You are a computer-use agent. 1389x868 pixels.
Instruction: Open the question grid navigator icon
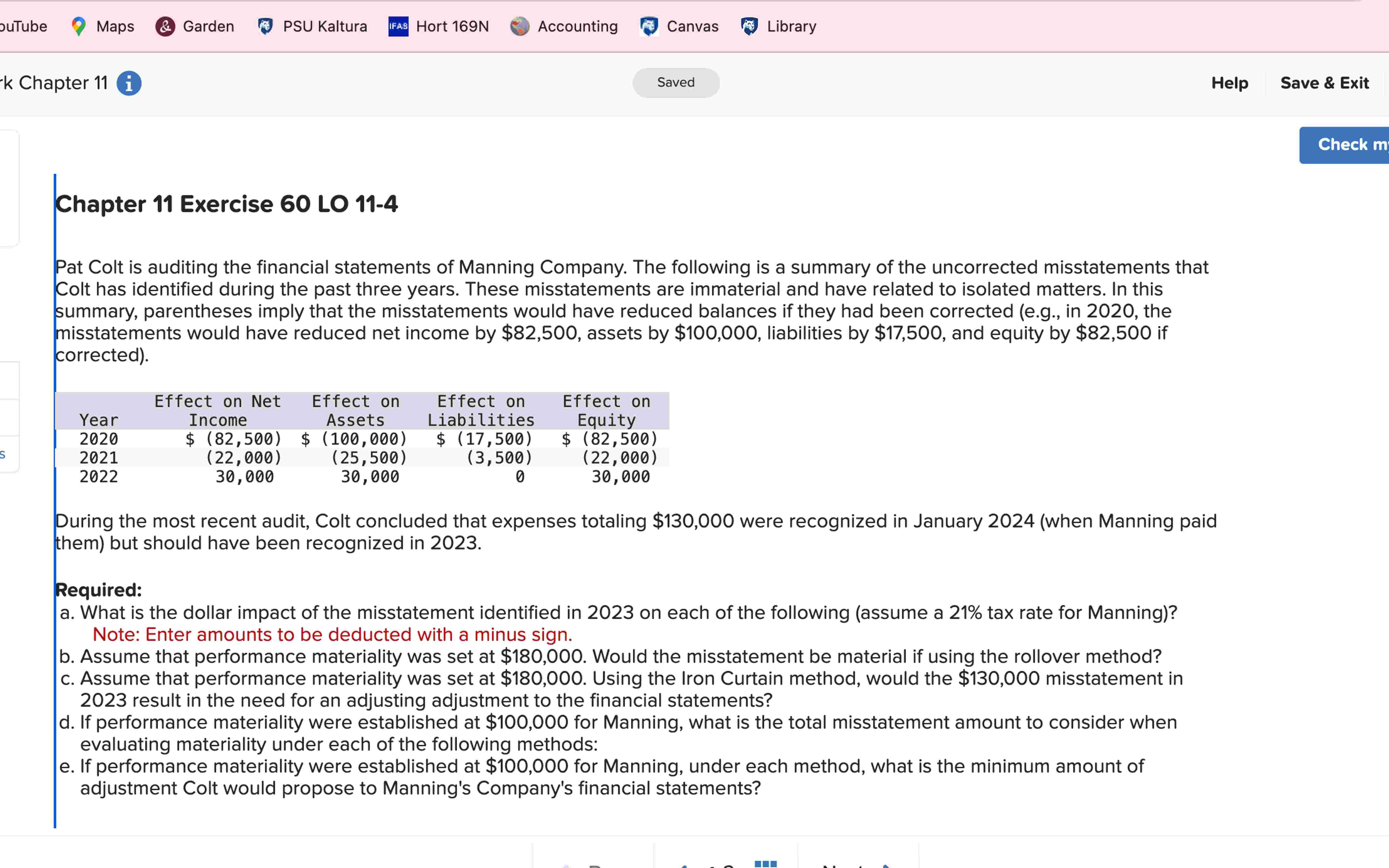[x=765, y=864]
